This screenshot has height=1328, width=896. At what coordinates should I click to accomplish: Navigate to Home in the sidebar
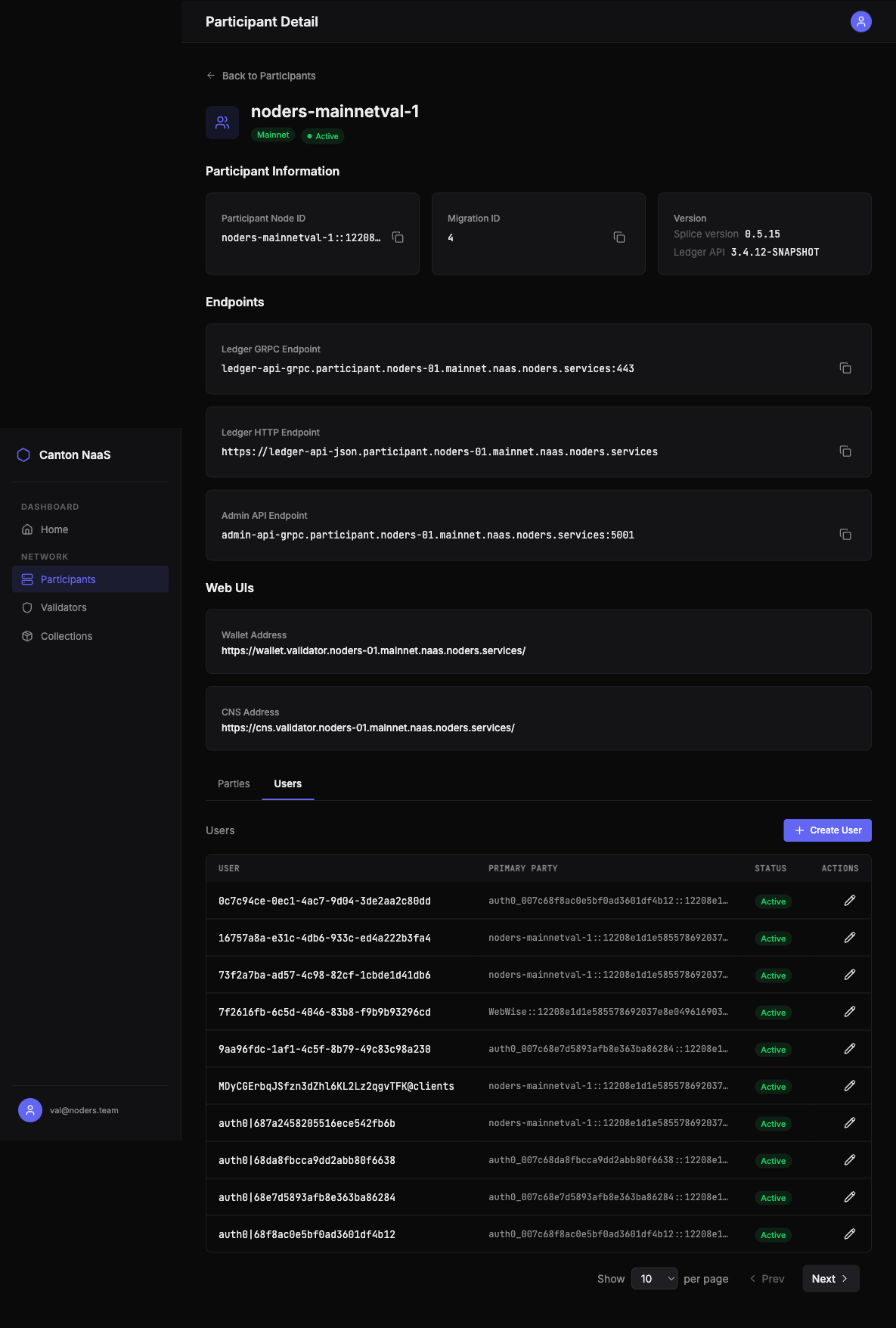pos(54,529)
